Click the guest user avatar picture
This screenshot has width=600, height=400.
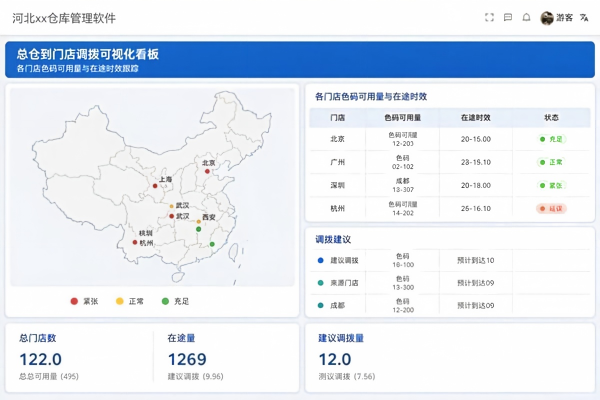[x=547, y=18]
